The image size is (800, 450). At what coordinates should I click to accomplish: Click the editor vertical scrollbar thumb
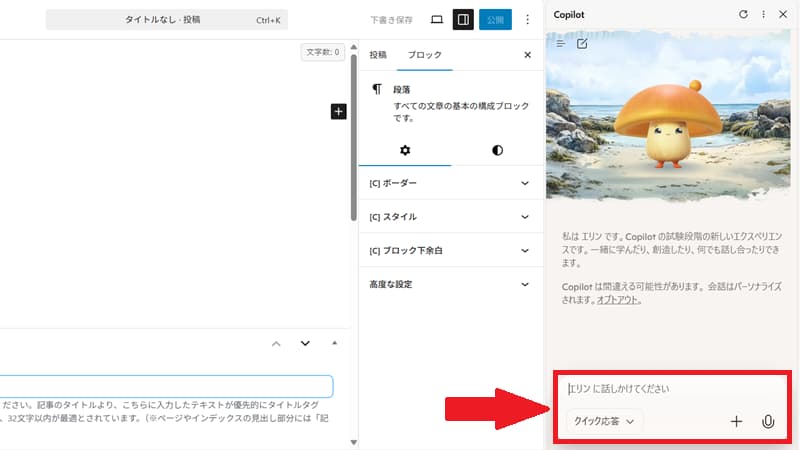coord(354,137)
